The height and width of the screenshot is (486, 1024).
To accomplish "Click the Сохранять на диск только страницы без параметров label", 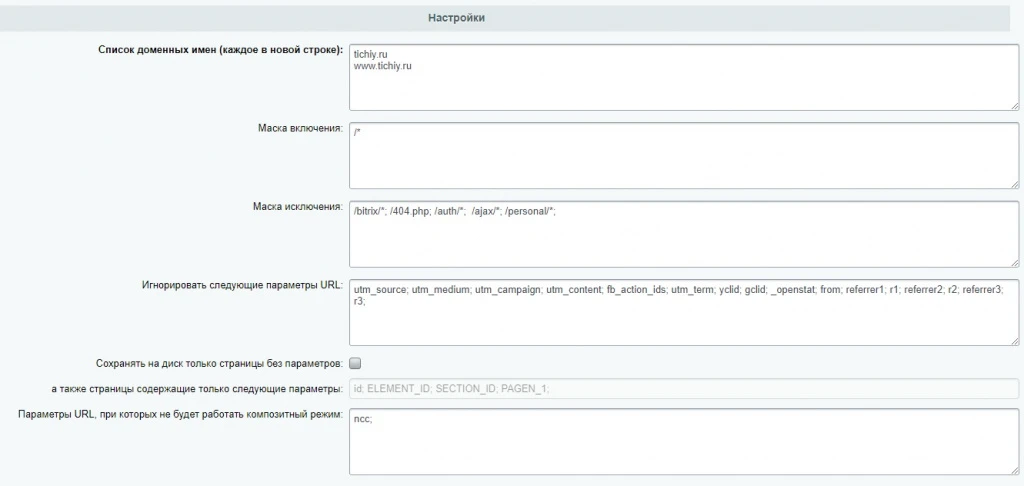I will (x=219, y=363).
